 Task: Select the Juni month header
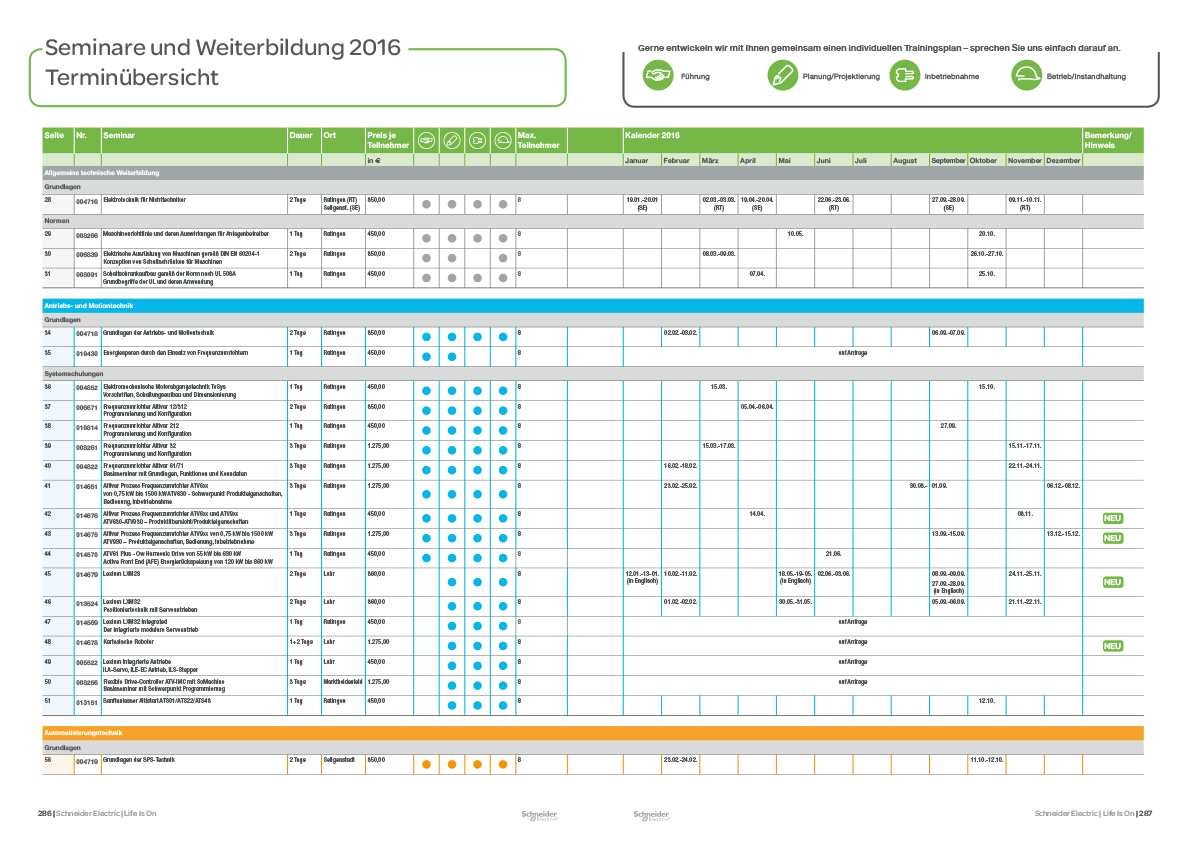coord(823,161)
